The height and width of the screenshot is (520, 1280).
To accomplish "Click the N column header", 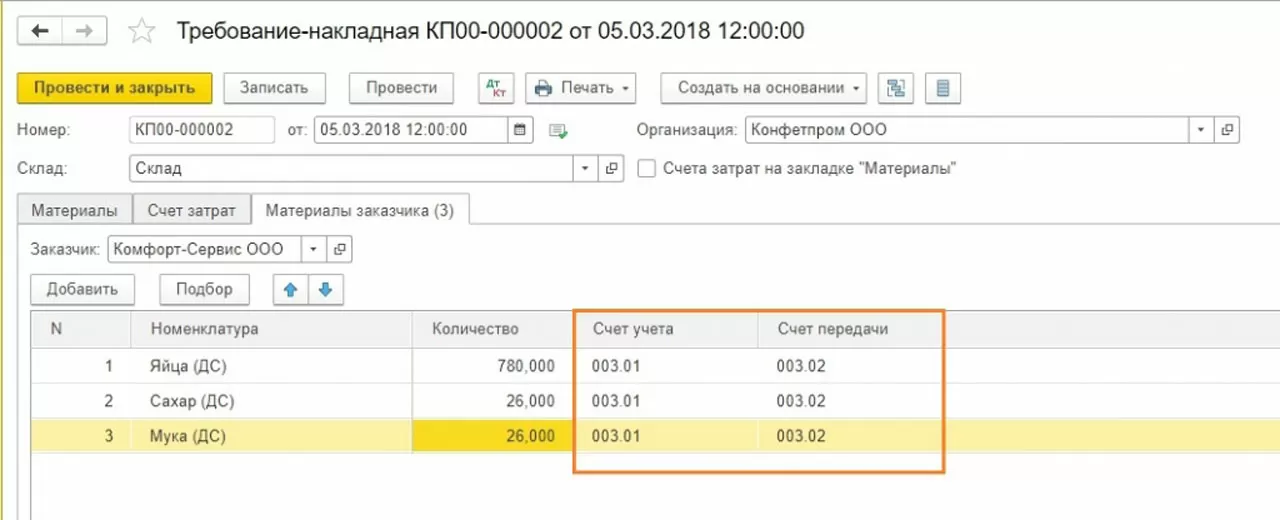I will click(81, 329).
